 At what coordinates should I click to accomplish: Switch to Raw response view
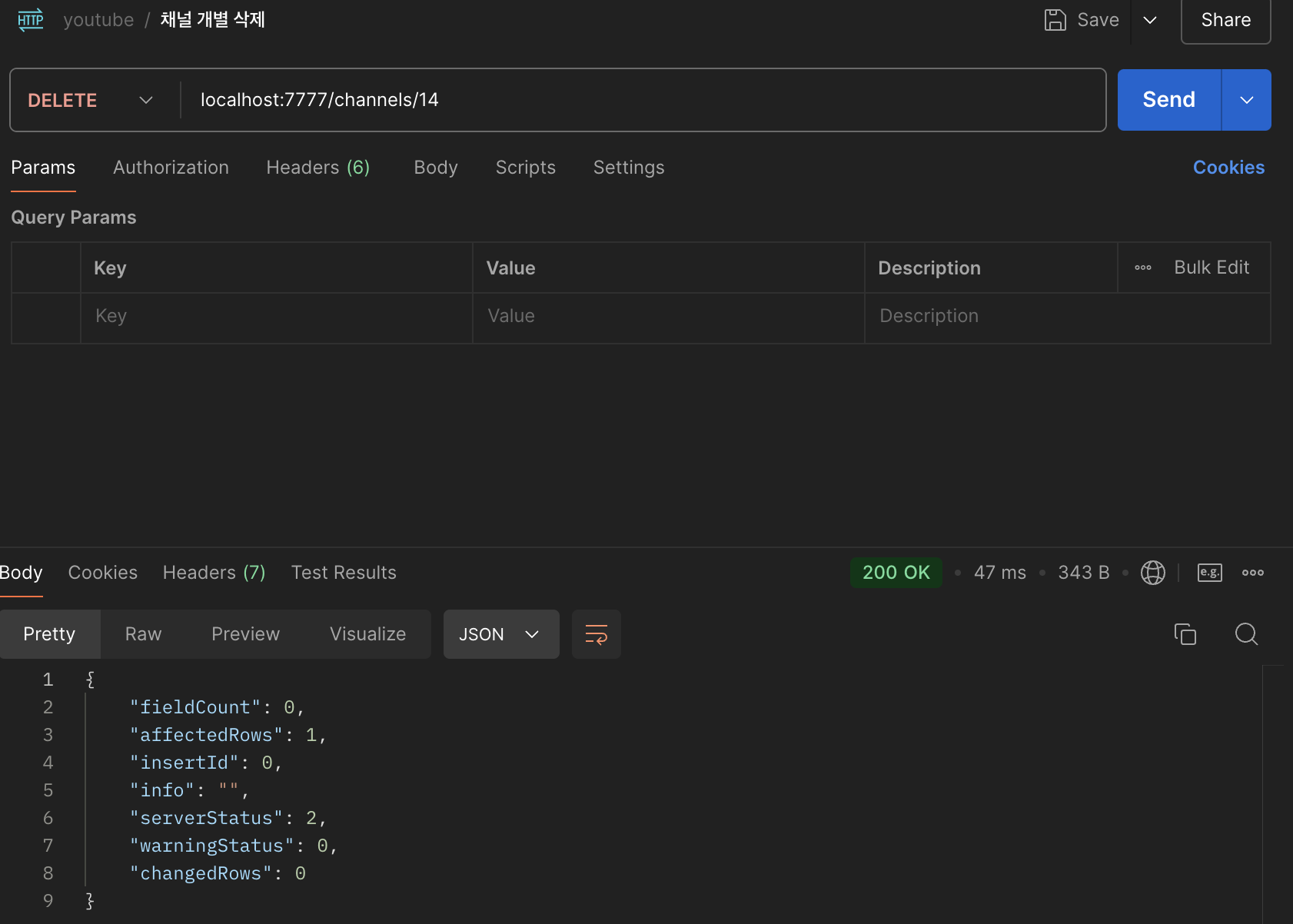click(x=144, y=634)
